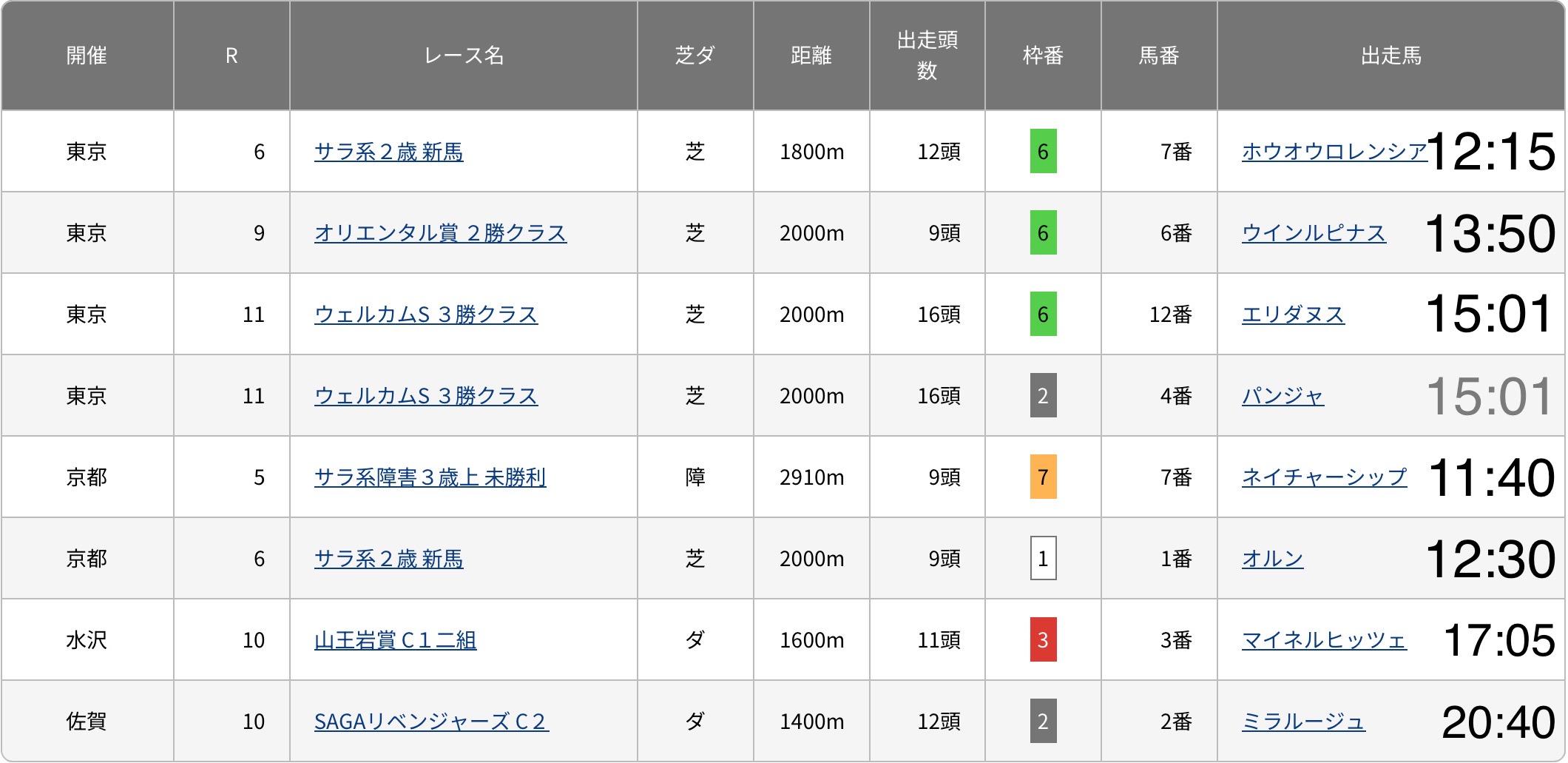Click the レース名 column header
The height and width of the screenshot is (763, 1568).
pos(464,56)
